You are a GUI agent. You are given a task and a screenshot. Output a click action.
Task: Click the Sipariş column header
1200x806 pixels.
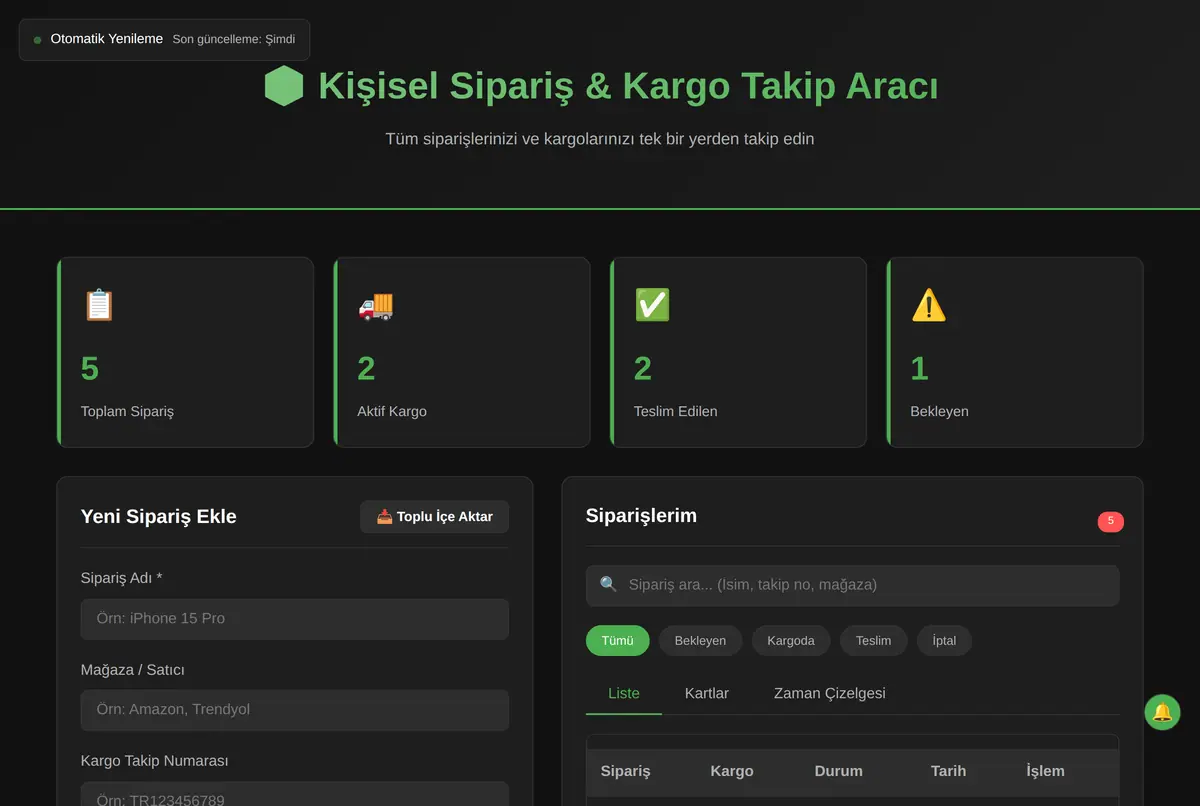click(625, 771)
